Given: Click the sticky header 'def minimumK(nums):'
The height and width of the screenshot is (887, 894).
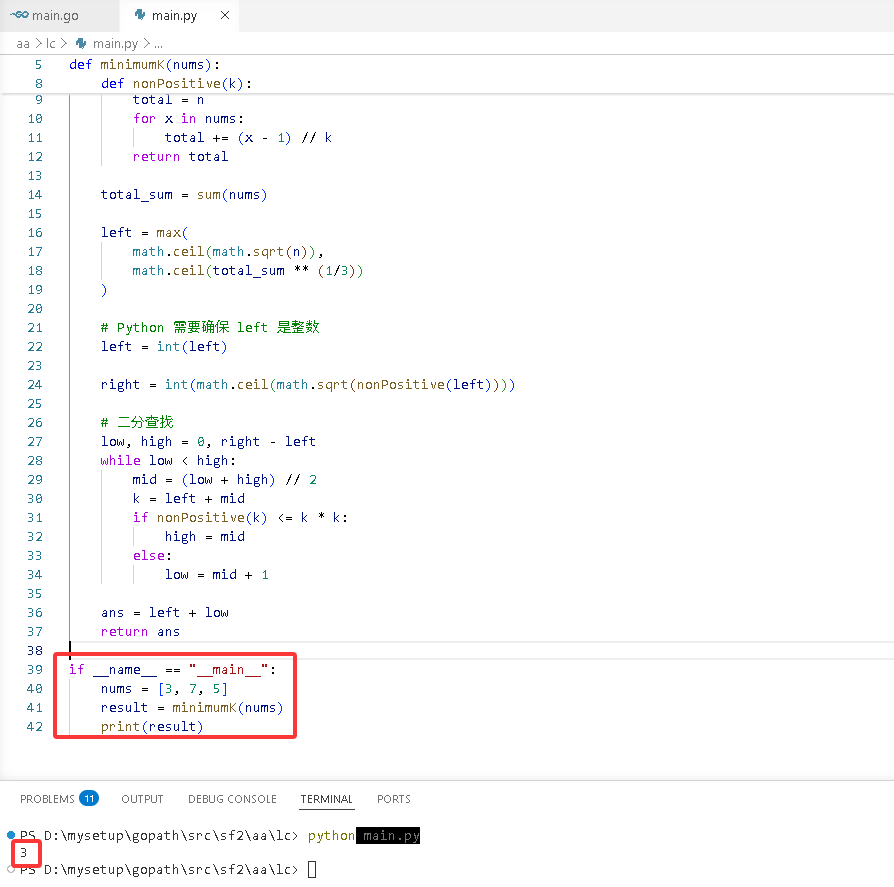Looking at the screenshot, I should 144,65.
